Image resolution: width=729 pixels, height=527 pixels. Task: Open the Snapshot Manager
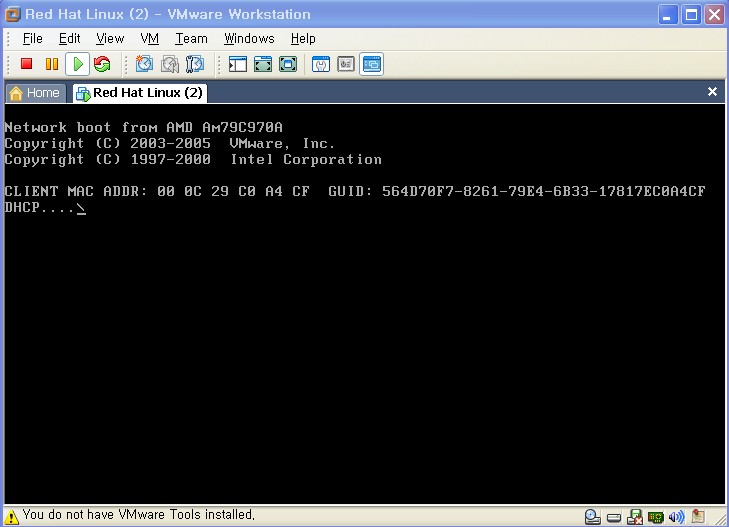195,64
